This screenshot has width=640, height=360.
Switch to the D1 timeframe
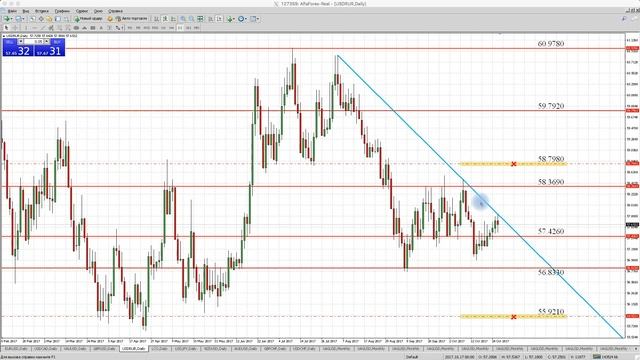180,28
